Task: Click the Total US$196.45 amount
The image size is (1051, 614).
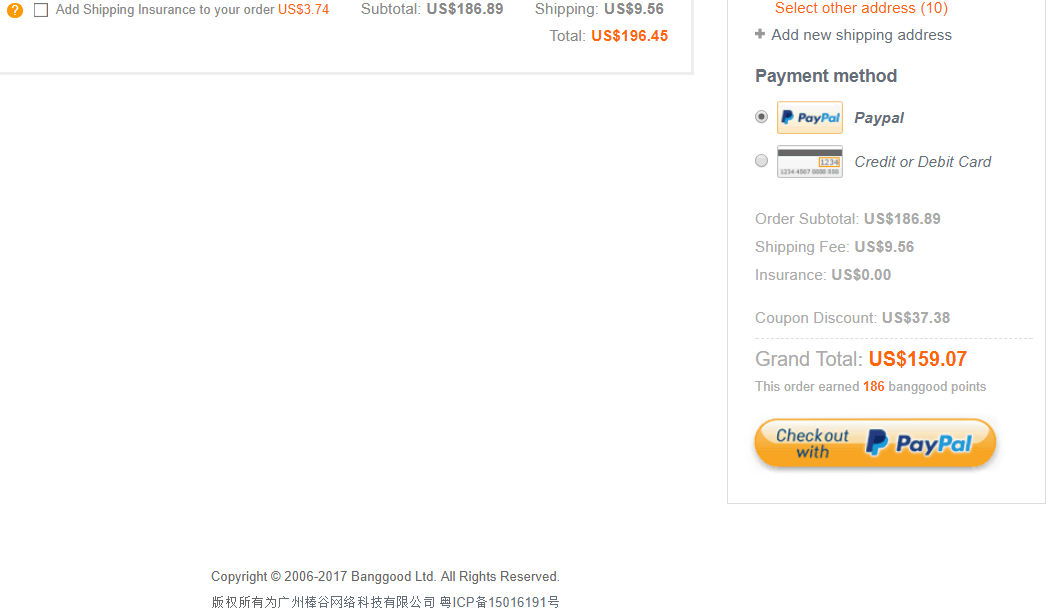Action: [x=629, y=36]
